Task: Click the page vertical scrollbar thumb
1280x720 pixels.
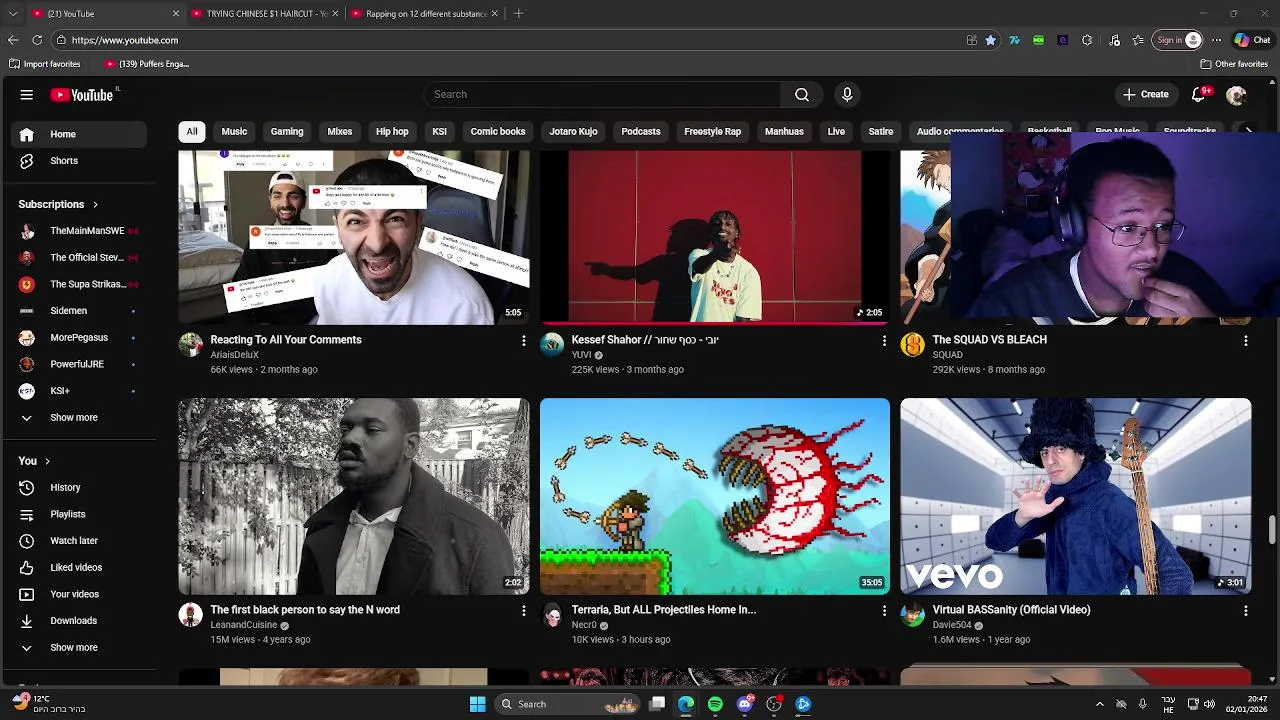Action: pyautogui.click(x=1272, y=530)
